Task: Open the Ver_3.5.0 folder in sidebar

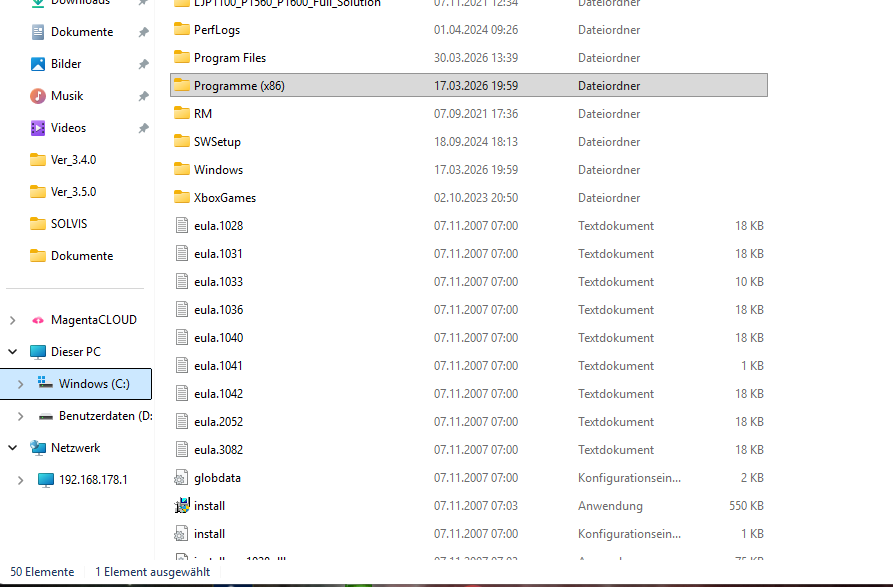Action: 73,192
